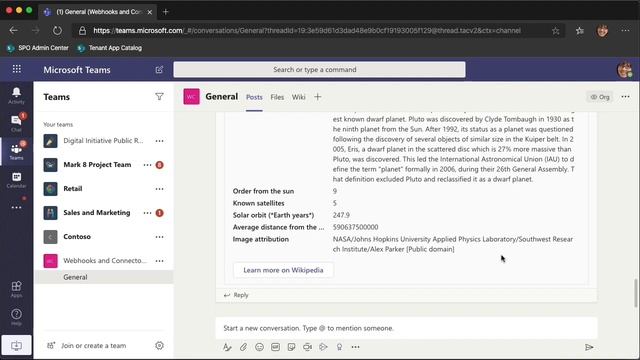Open more options for Mark 8 Project Team

point(147,165)
